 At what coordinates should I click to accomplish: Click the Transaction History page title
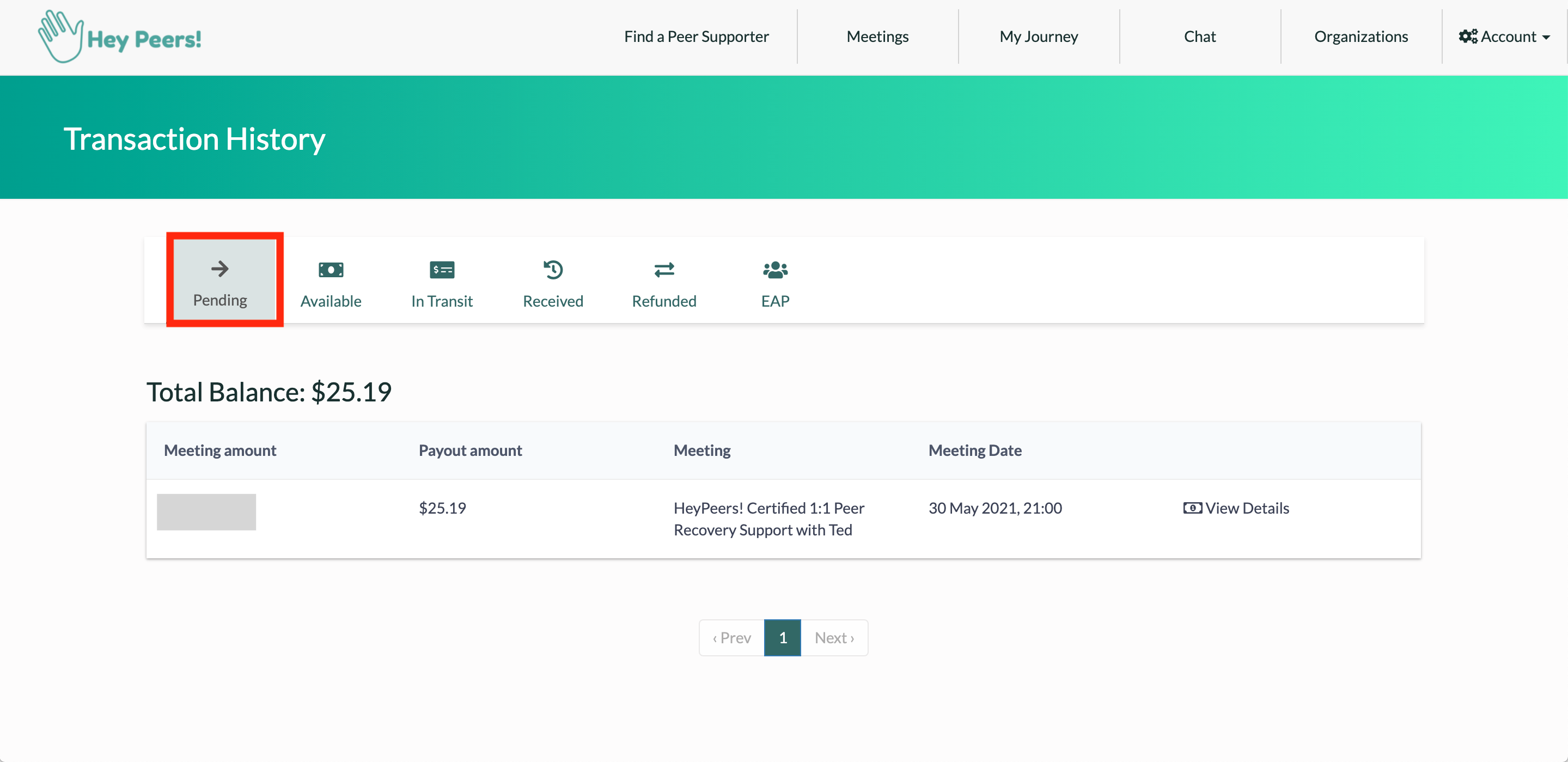click(x=194, y=139)
